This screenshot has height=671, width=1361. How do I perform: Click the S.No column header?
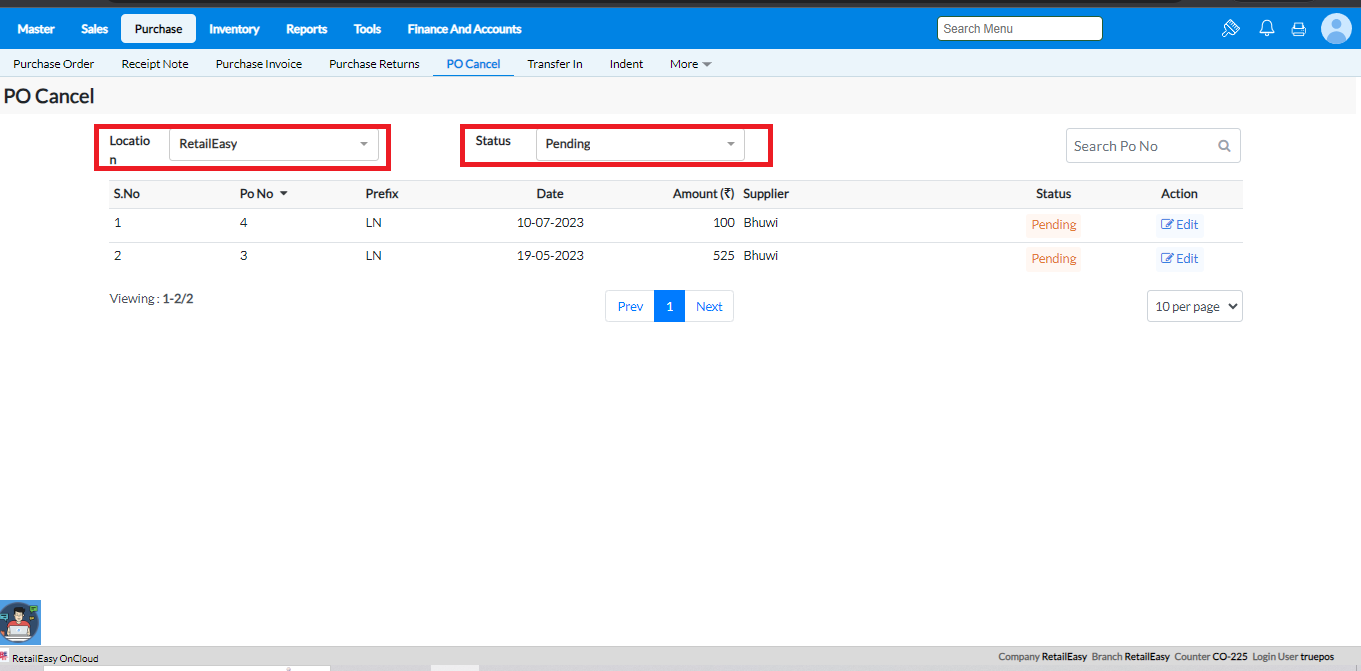[126, 194]
